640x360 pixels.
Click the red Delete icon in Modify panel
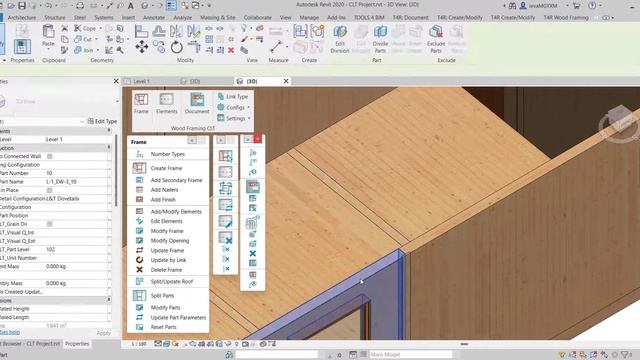coord(231,50)
